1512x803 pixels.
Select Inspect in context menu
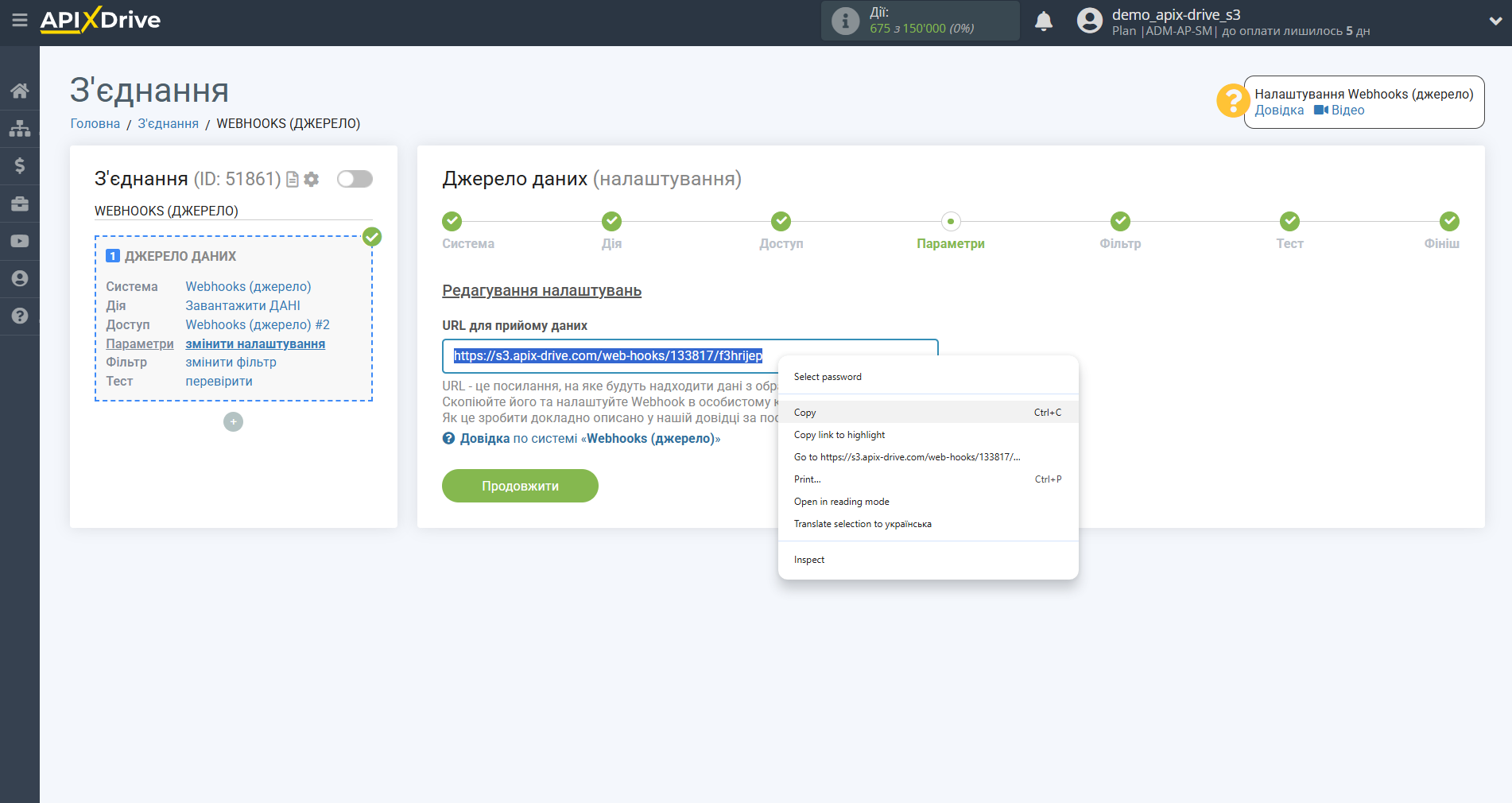[x=928, y=560]
